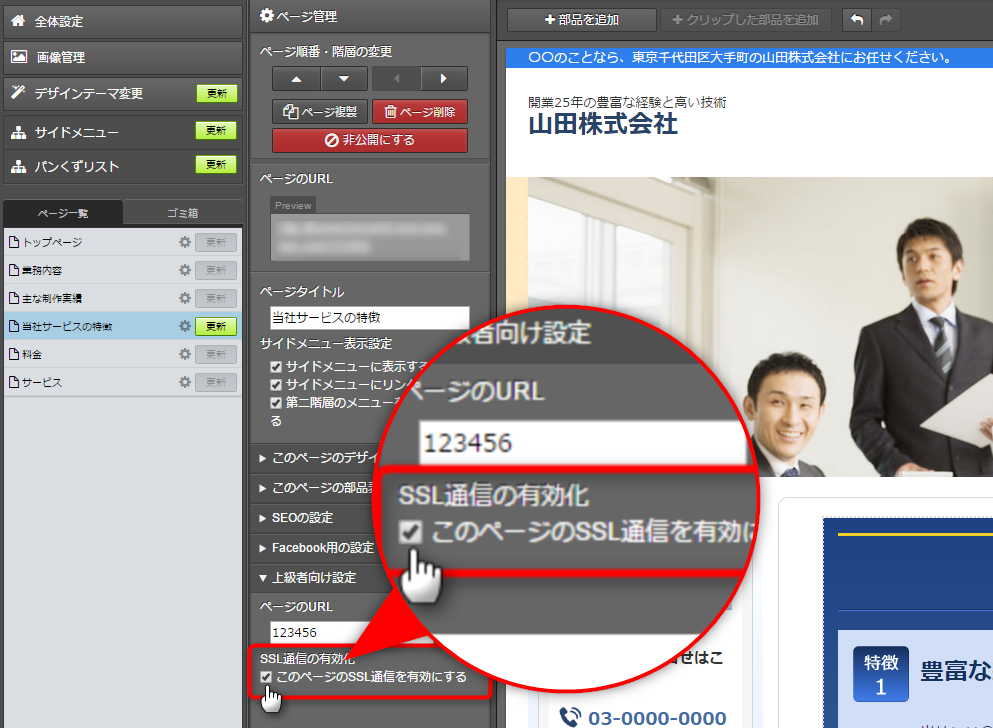Click the undo arrow icon
Image resolution: width=993 pixels, height=728 pixels.
point(857,19)
